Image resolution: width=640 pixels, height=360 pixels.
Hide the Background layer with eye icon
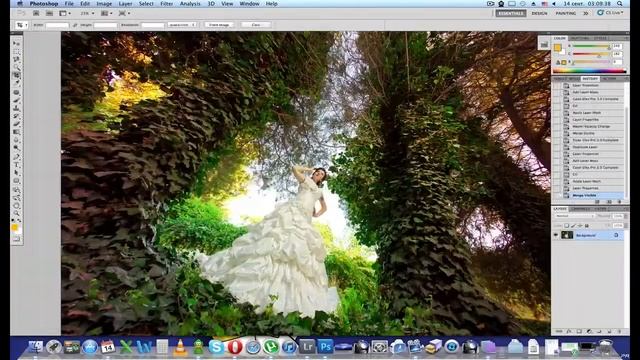556,235
